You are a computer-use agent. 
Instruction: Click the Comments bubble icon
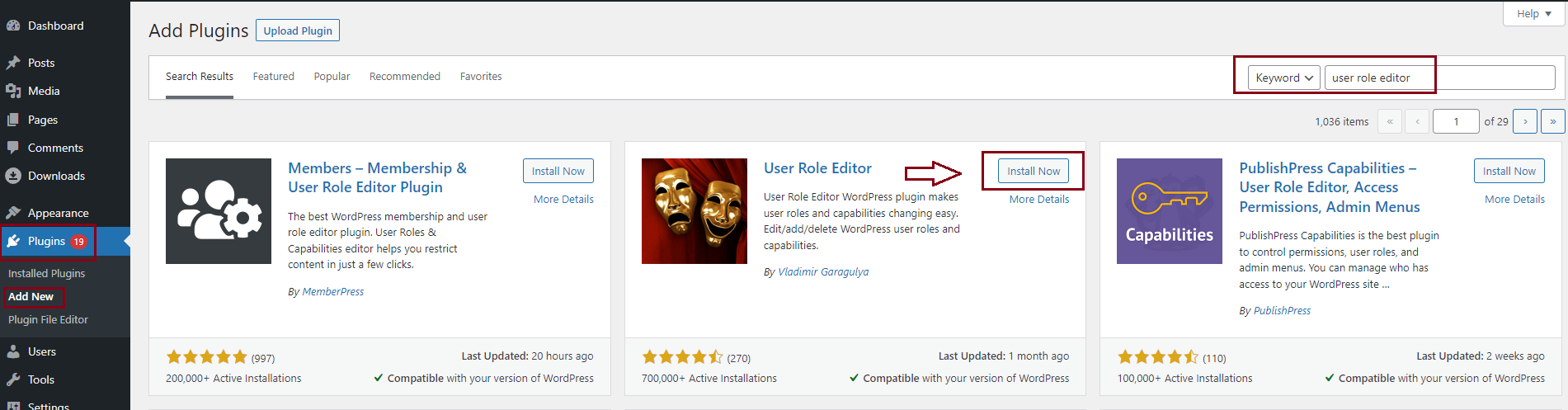coord(13,148)
